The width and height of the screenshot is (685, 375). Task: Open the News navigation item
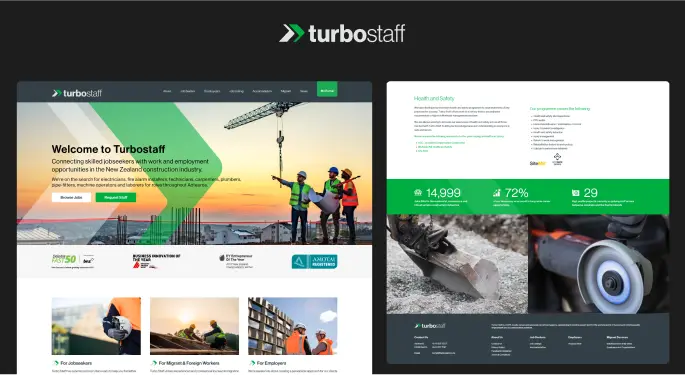tap(304, 91)
